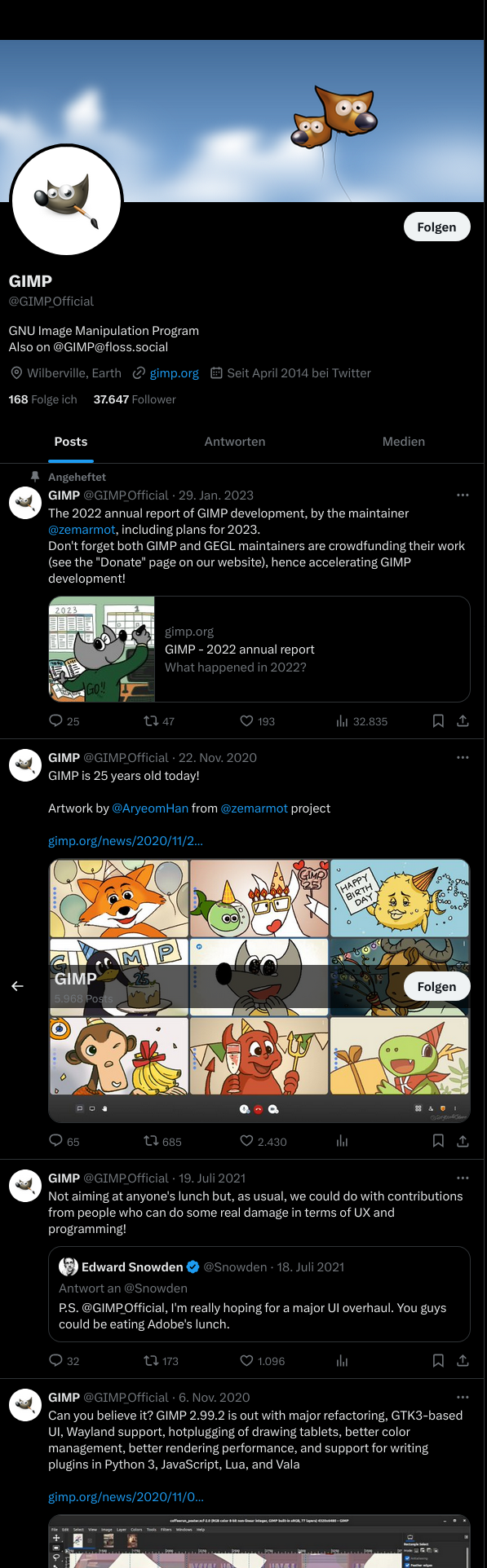
Task: Switch to the Antworten tab
Action: tap(234, 441)
